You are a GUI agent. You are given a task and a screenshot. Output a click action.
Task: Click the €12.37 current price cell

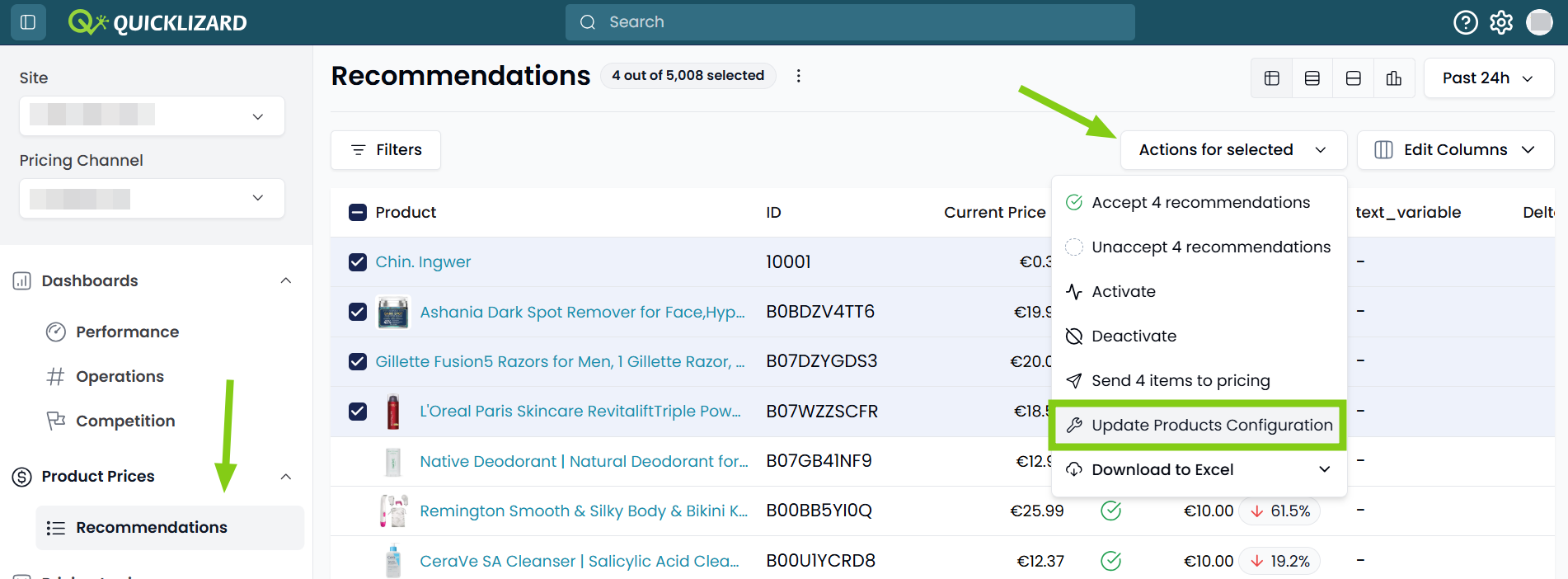coord(1040,562)
